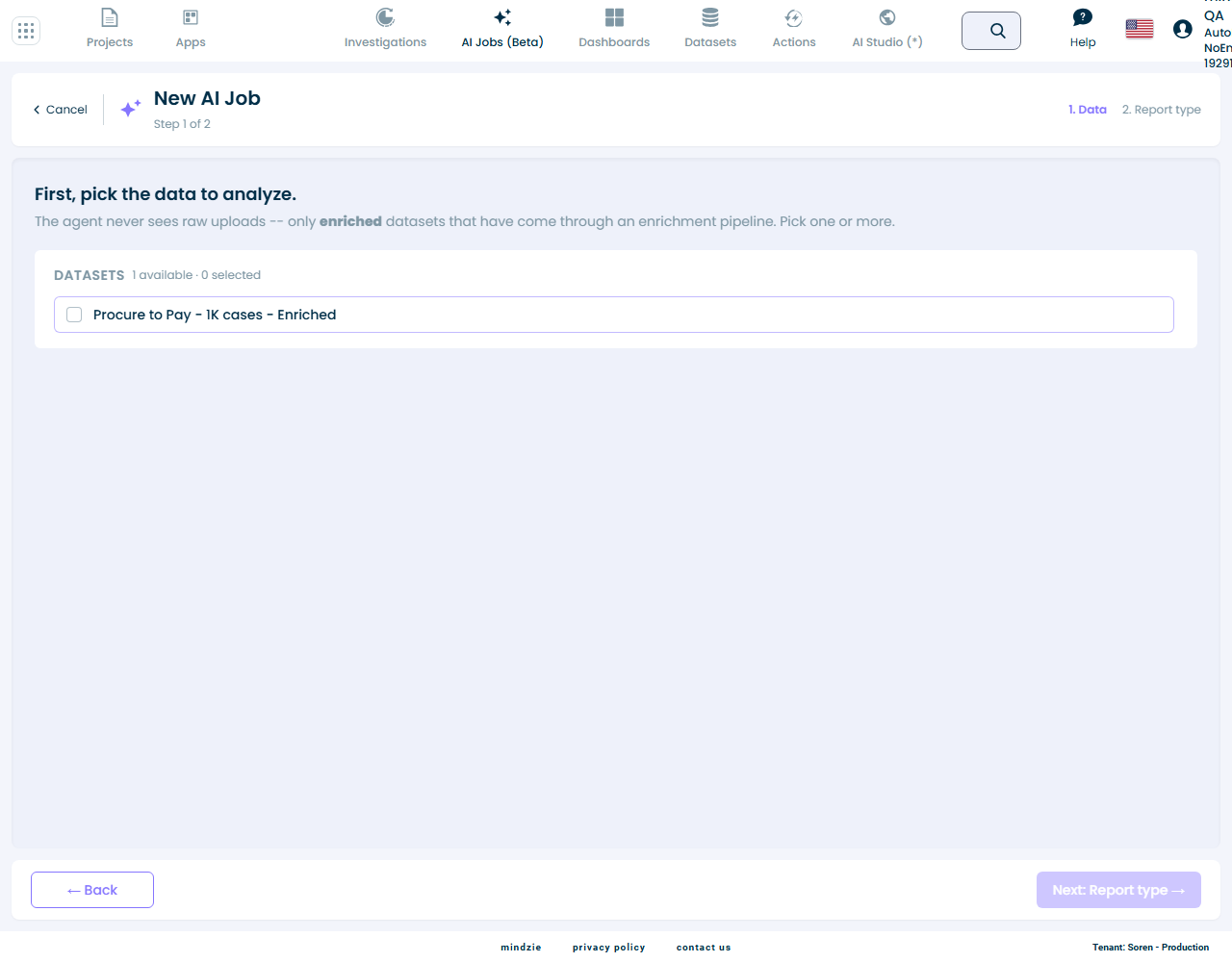Open the Actions menu label
The image size is (1232, 962).
point(794,42)
